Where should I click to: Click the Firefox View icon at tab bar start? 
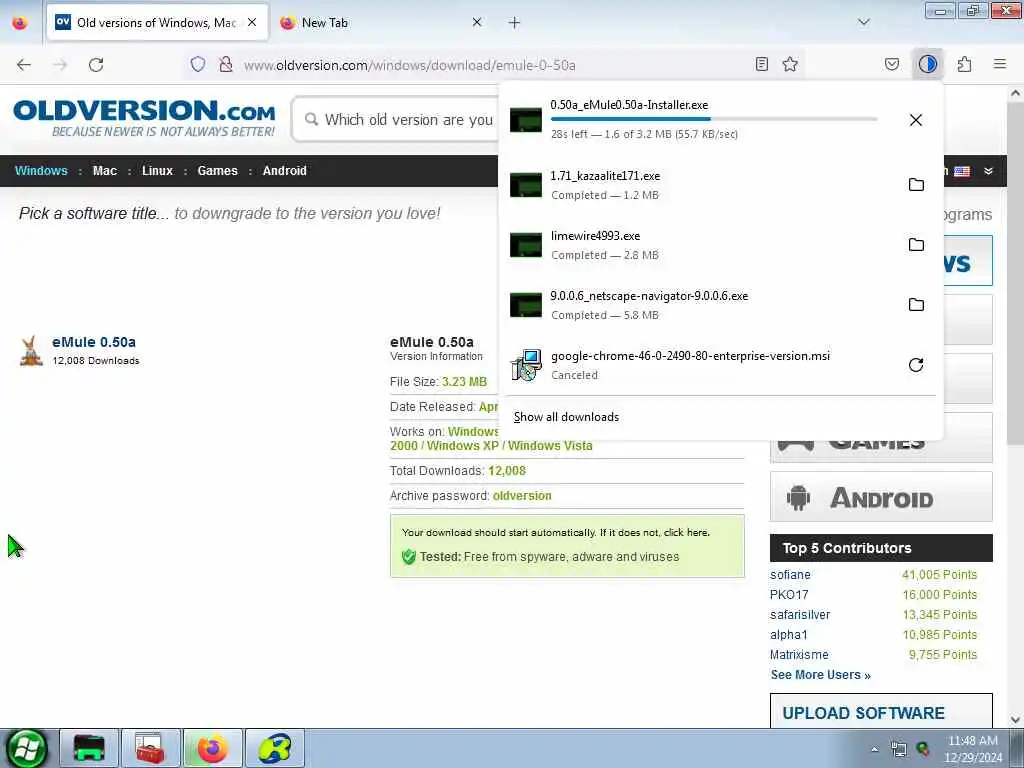click(x=20, y=22)
